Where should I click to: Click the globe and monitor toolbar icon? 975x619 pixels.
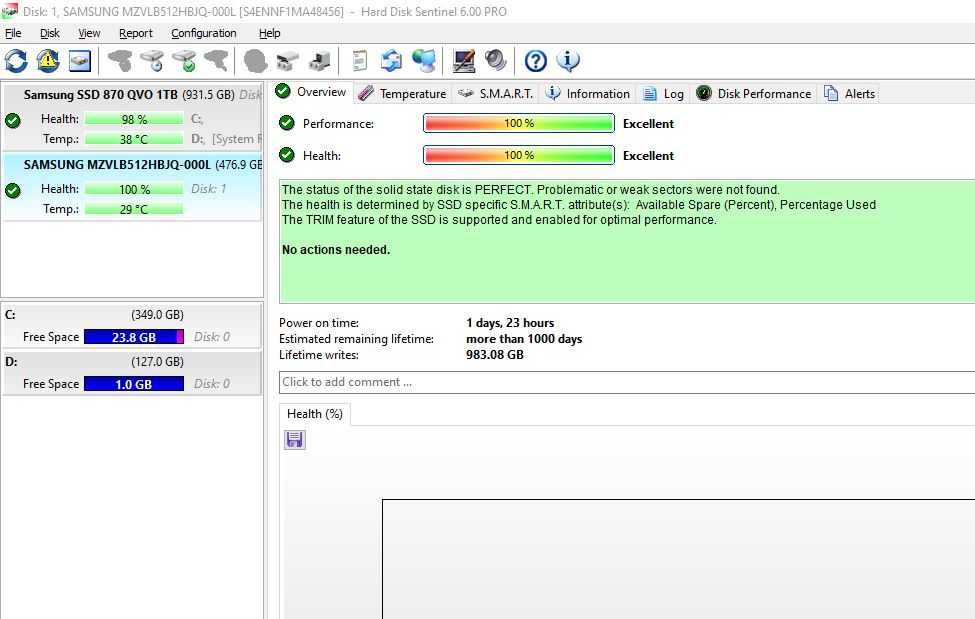(424, 61)
